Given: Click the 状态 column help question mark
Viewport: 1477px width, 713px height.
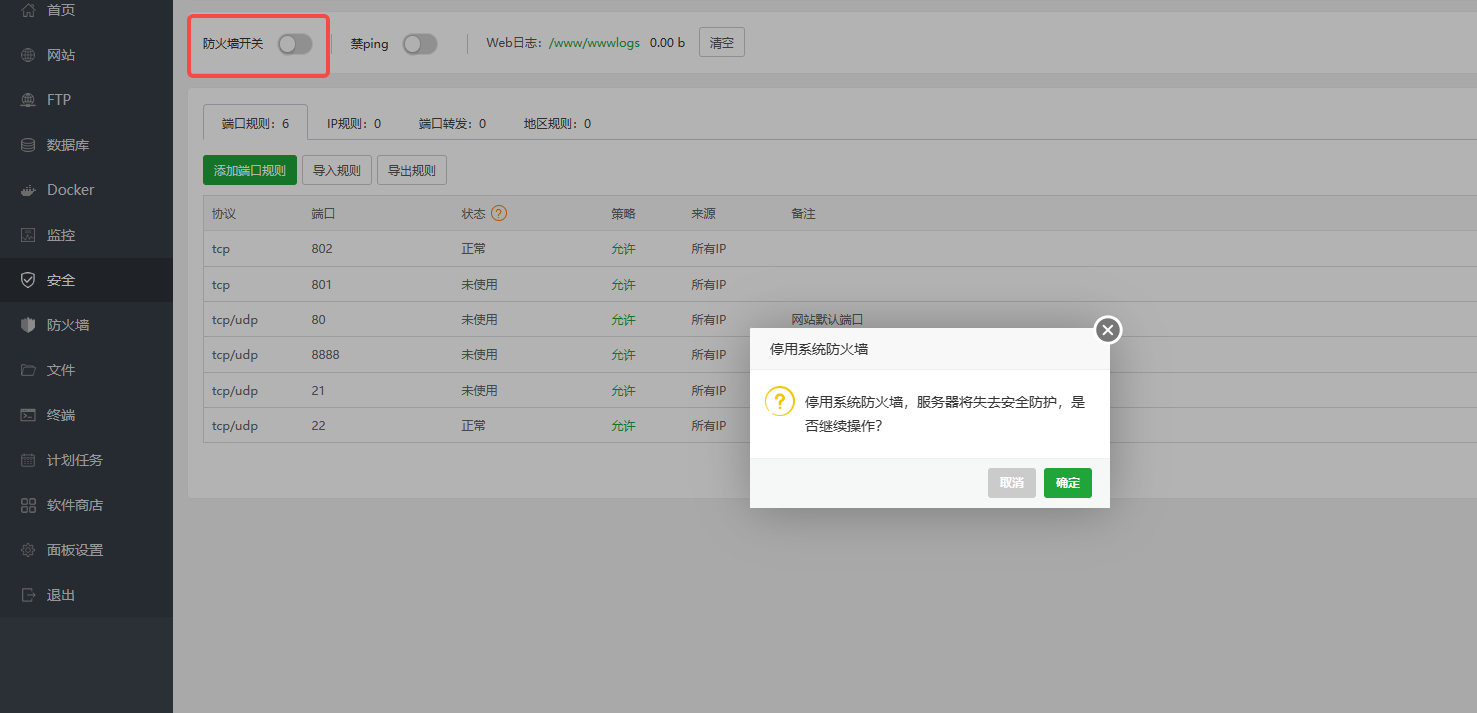Looking at the screenshot, I should pyautogui.click(x=498, y=213).
